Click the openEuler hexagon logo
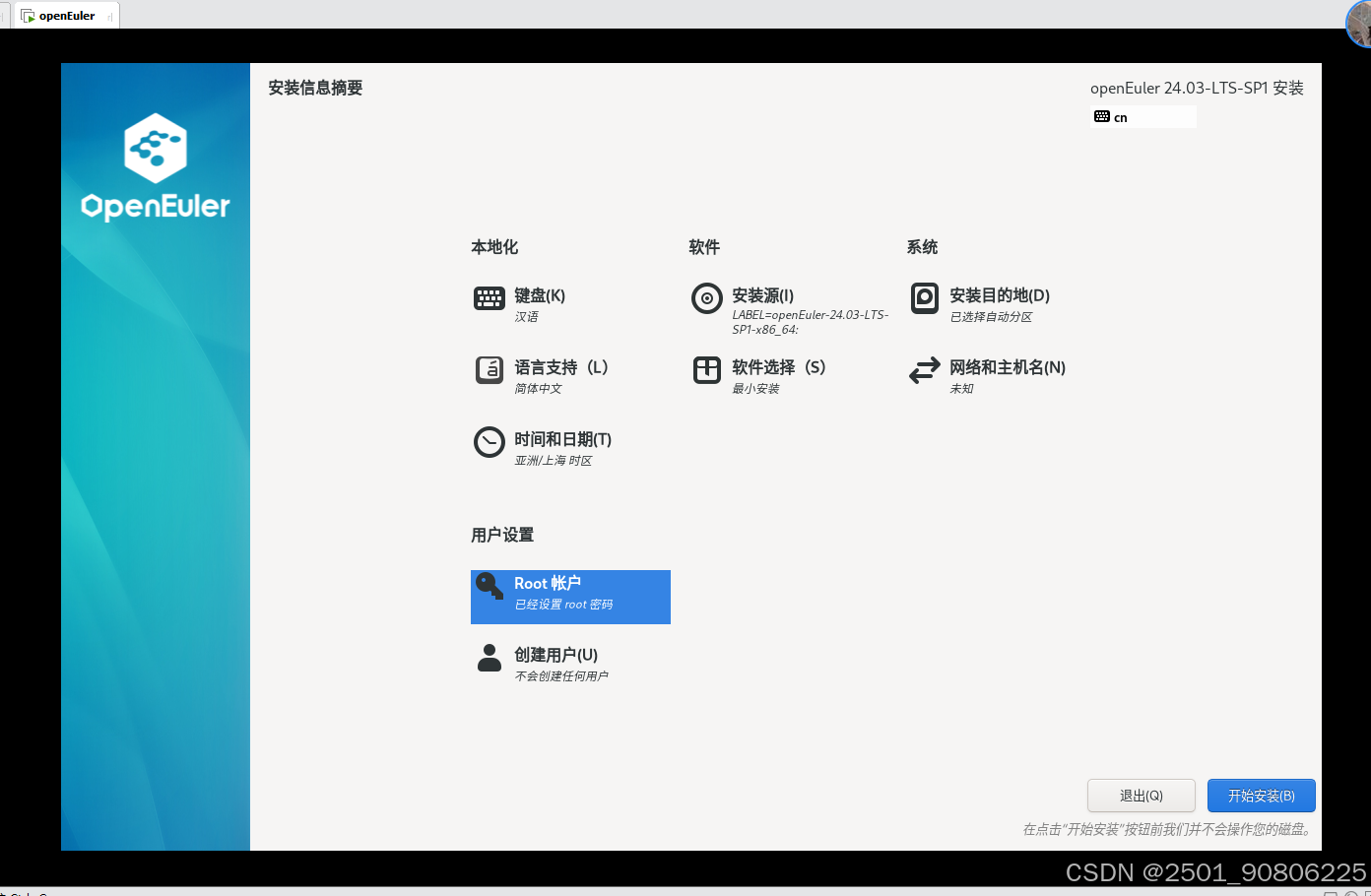Image resolution: width=1371 pixels, height=896 pixels. click(x=156, y=148)
